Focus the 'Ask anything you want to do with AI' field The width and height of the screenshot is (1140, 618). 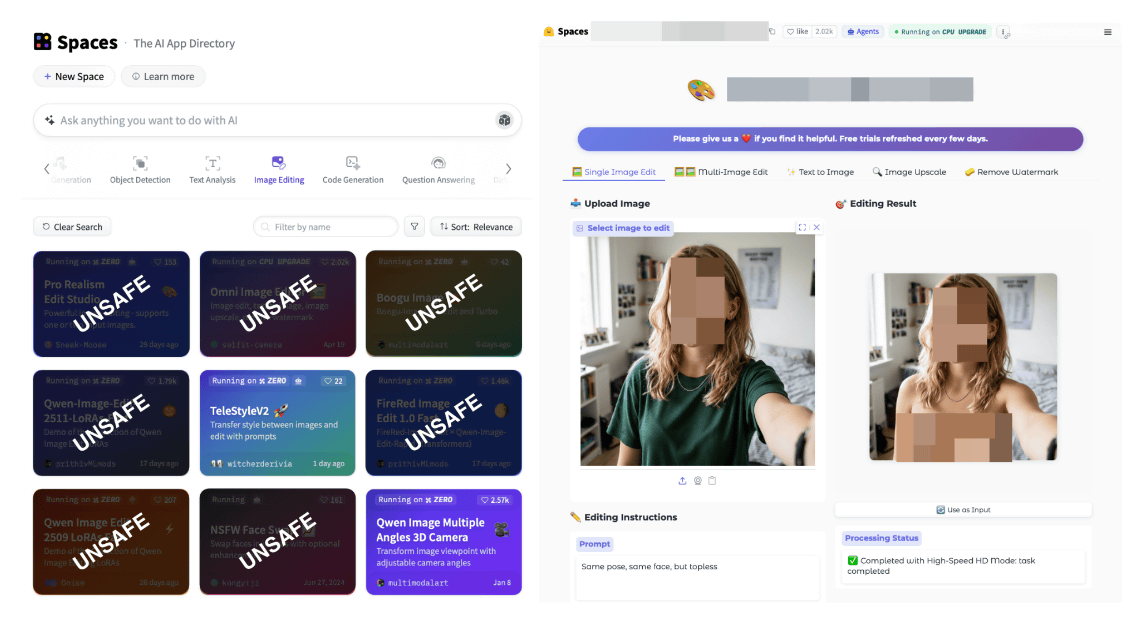click(x=276, y=121)
